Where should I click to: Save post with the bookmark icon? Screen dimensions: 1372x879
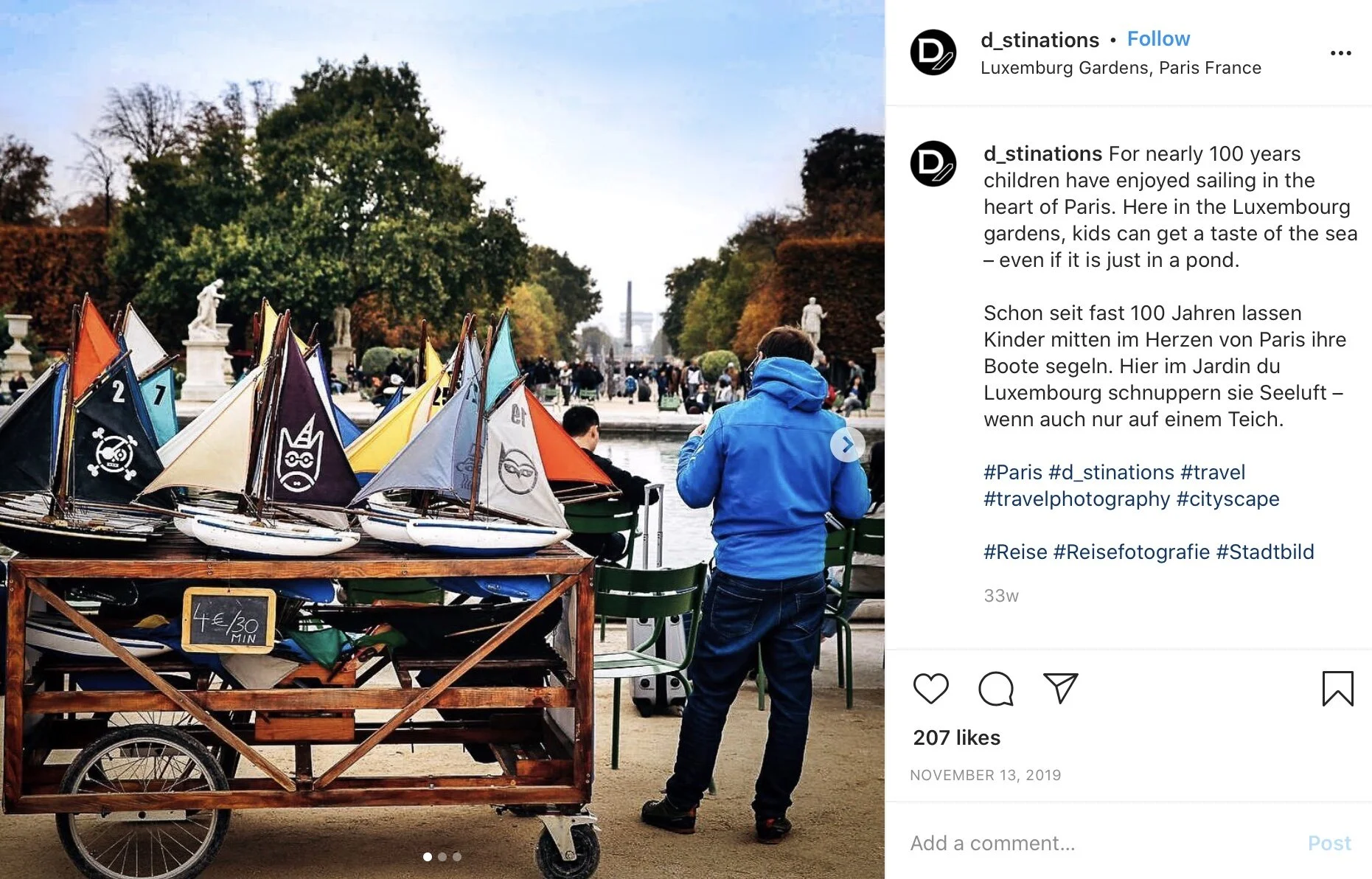1337,689
